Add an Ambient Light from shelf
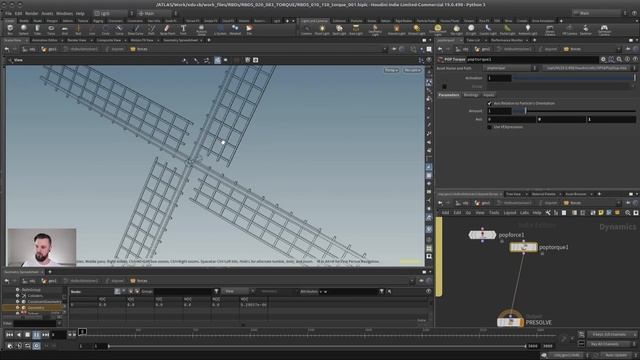Viewport: 640px width, 360px height. (x=528, y=29)
